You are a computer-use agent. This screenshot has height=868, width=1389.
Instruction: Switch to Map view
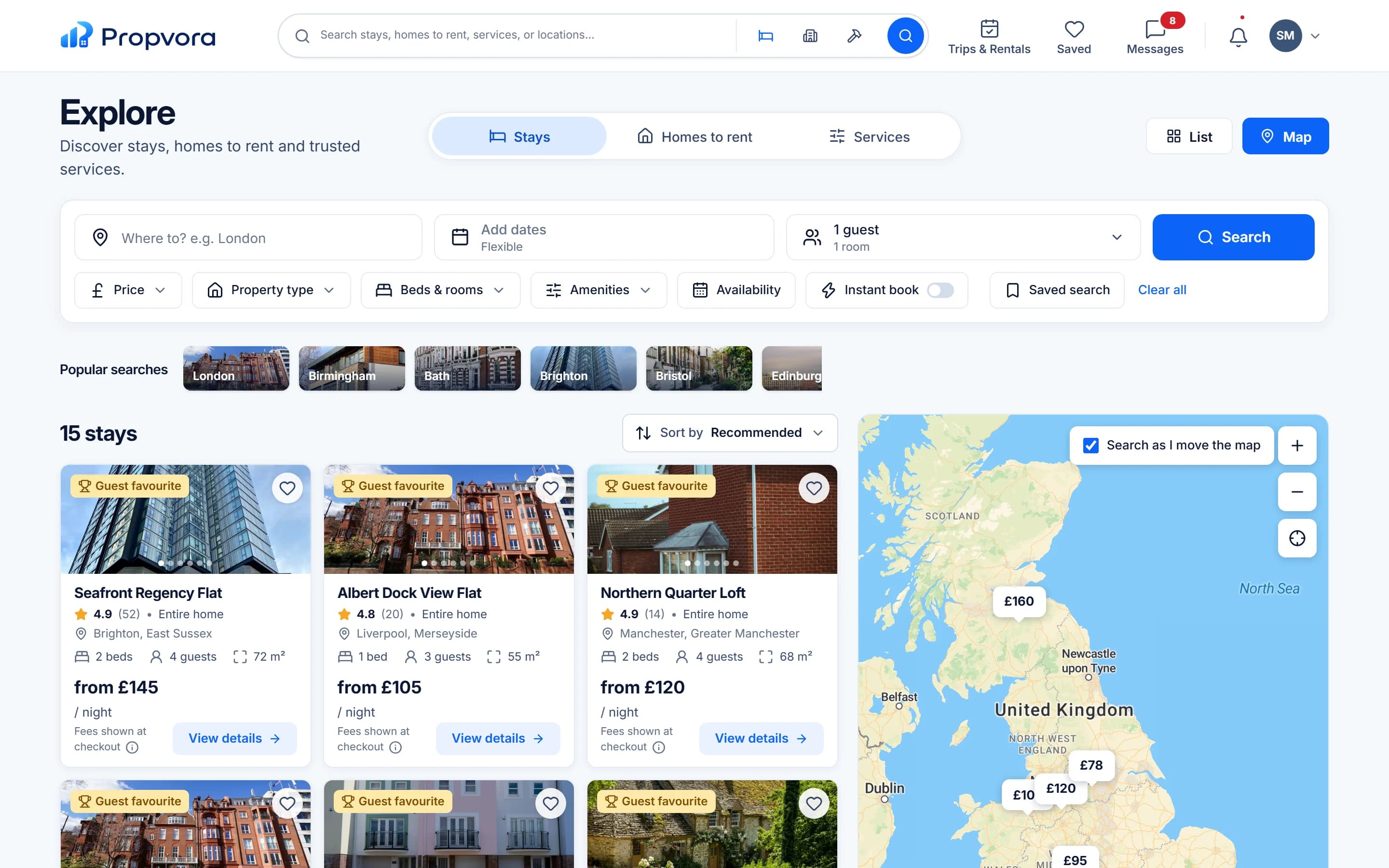coord(1286,136)
